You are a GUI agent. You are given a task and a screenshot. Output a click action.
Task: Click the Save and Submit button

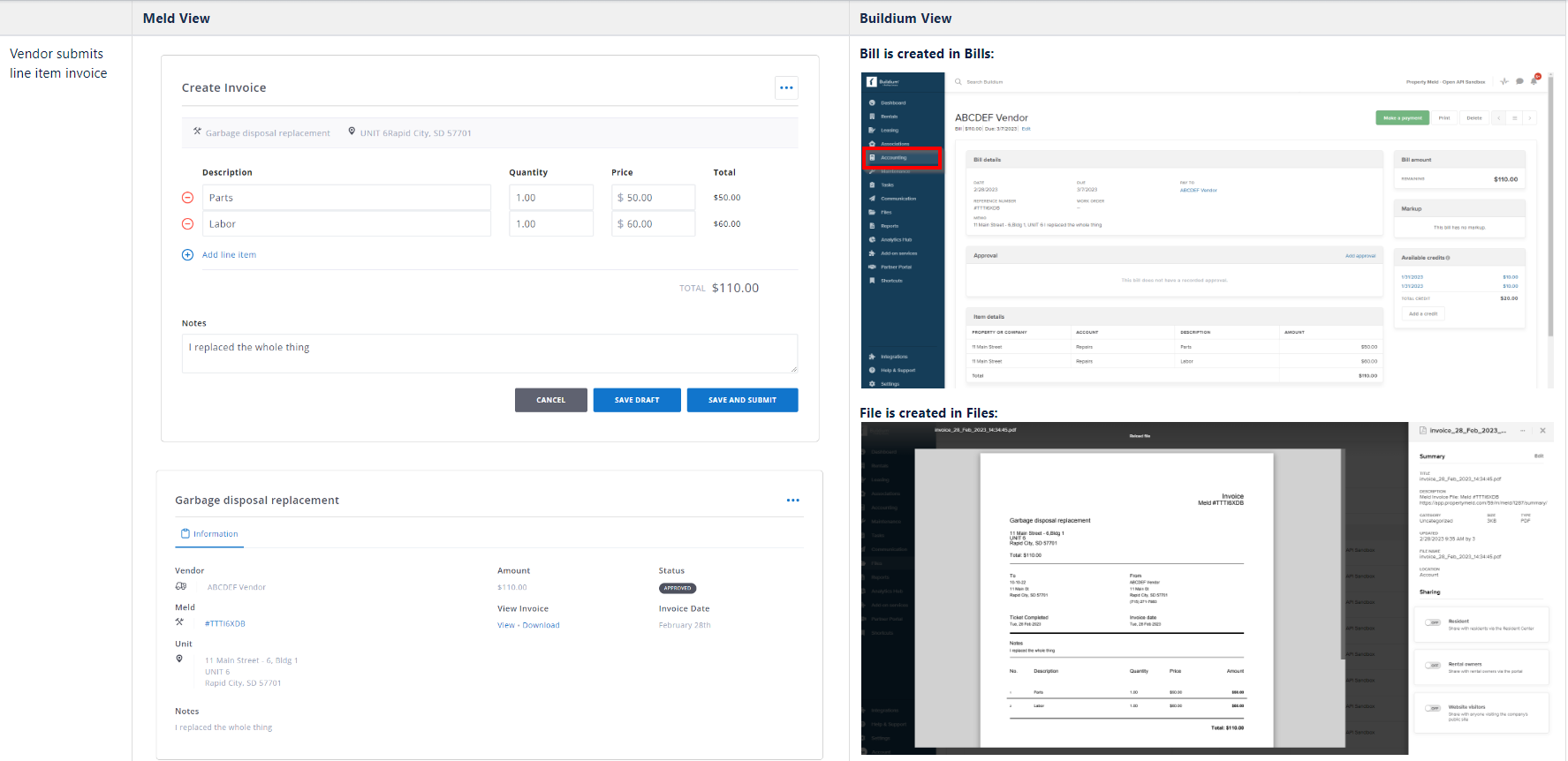[742, 400]
